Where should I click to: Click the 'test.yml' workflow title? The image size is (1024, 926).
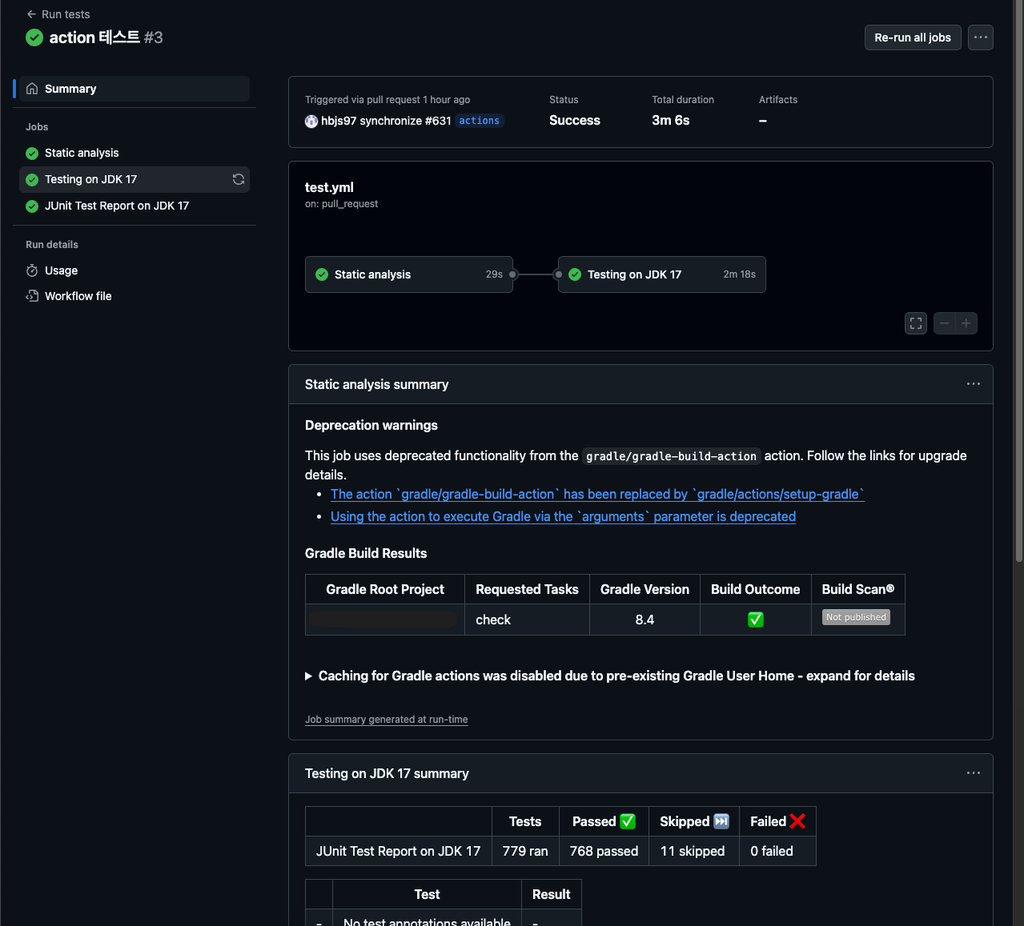(x=329, y=187)
